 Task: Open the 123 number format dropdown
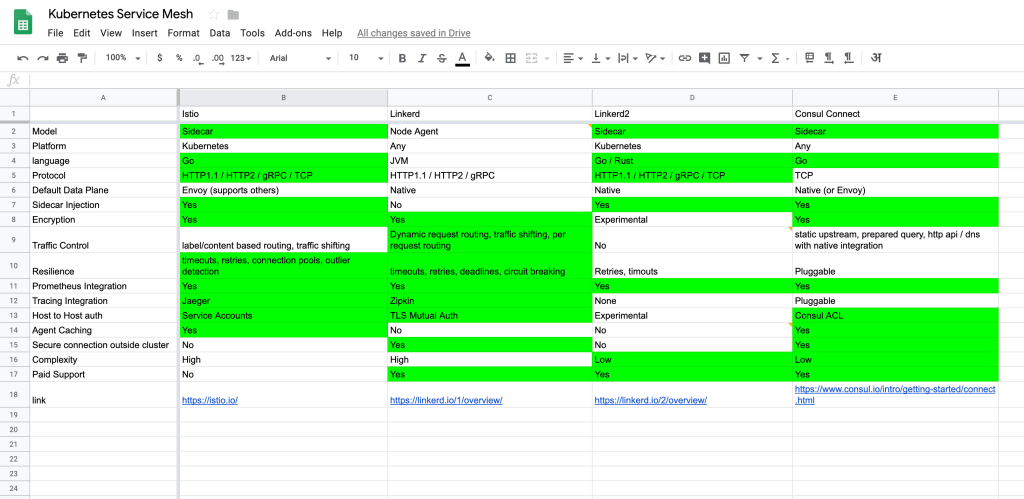click(x=241, y=58)
